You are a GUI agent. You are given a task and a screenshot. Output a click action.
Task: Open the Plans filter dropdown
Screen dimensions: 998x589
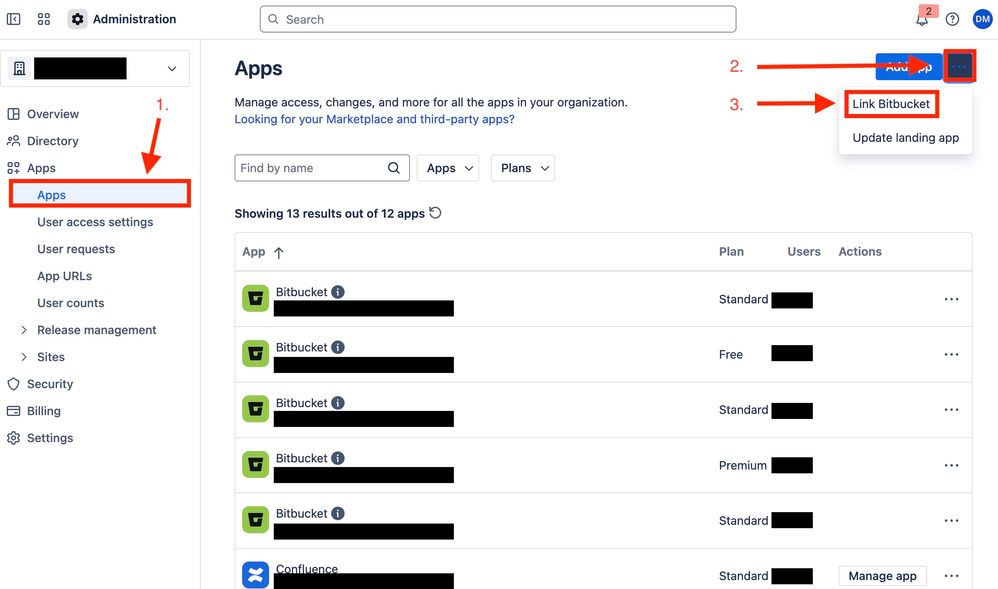[523, 168]
